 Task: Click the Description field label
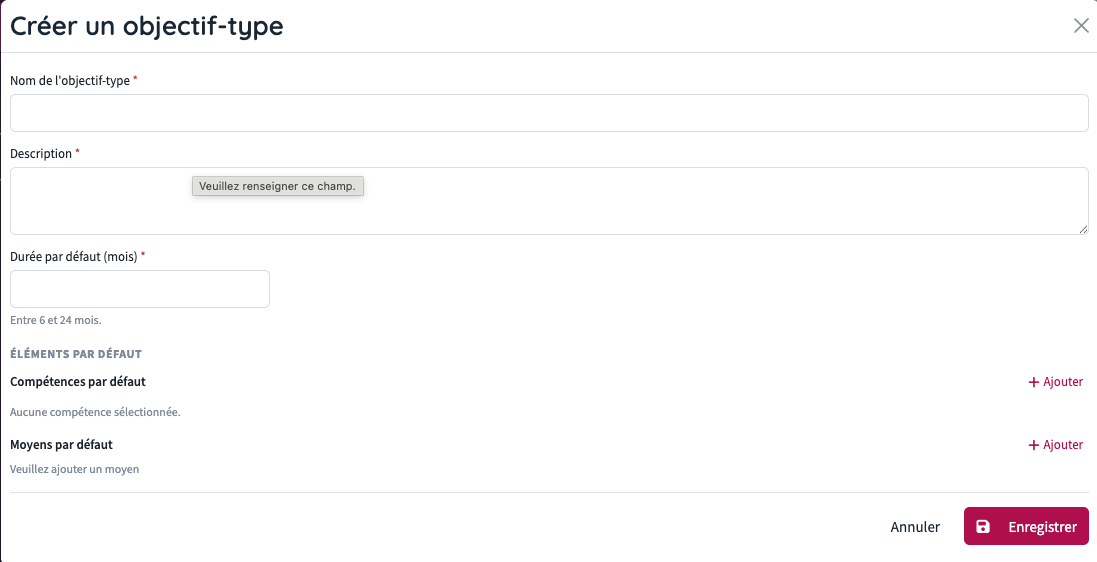click(x=41, y=153)
